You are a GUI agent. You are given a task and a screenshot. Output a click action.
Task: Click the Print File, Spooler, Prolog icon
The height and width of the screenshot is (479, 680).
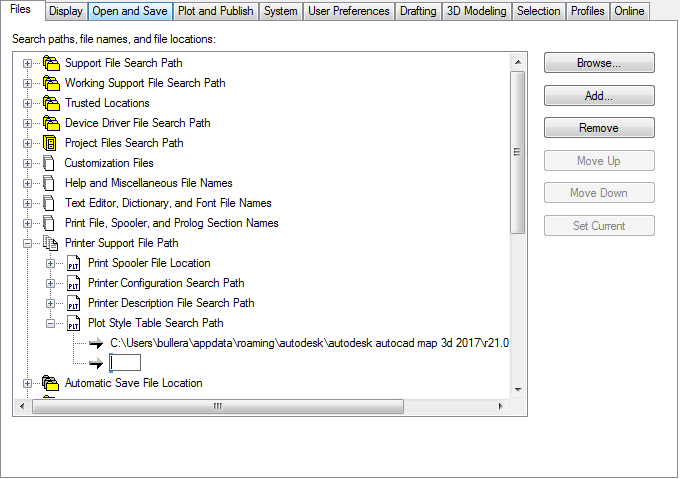point(49,223)
